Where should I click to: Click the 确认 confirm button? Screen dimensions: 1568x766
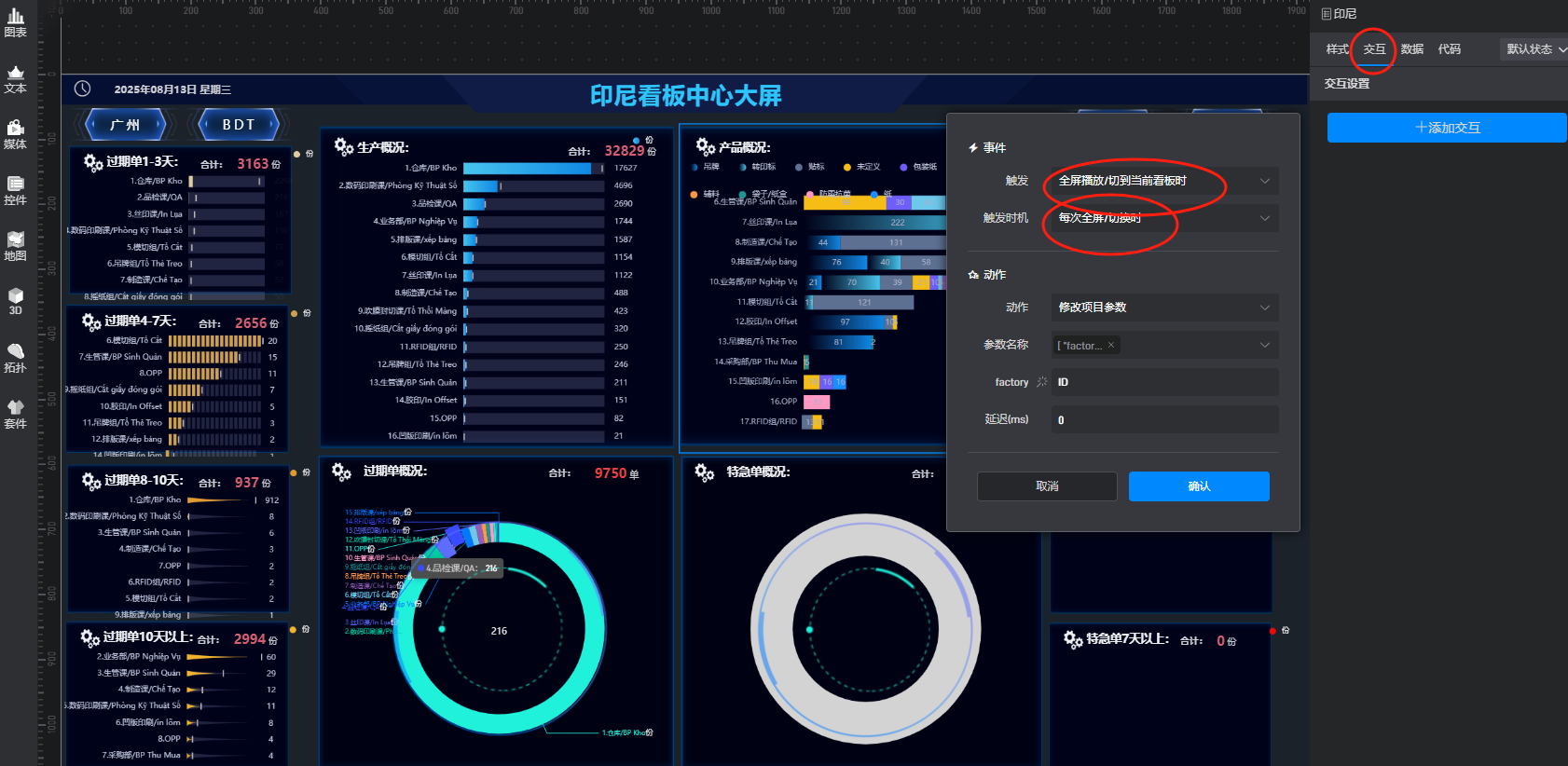click(x=1199, y=486)
